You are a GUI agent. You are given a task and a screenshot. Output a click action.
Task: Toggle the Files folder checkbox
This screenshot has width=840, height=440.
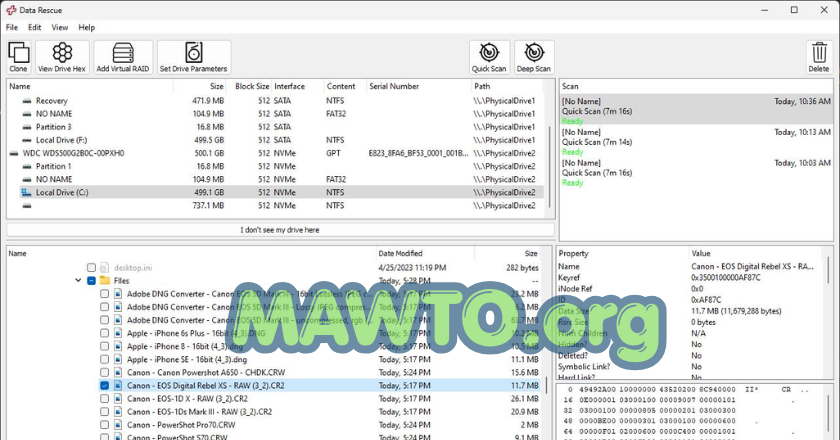92,281
